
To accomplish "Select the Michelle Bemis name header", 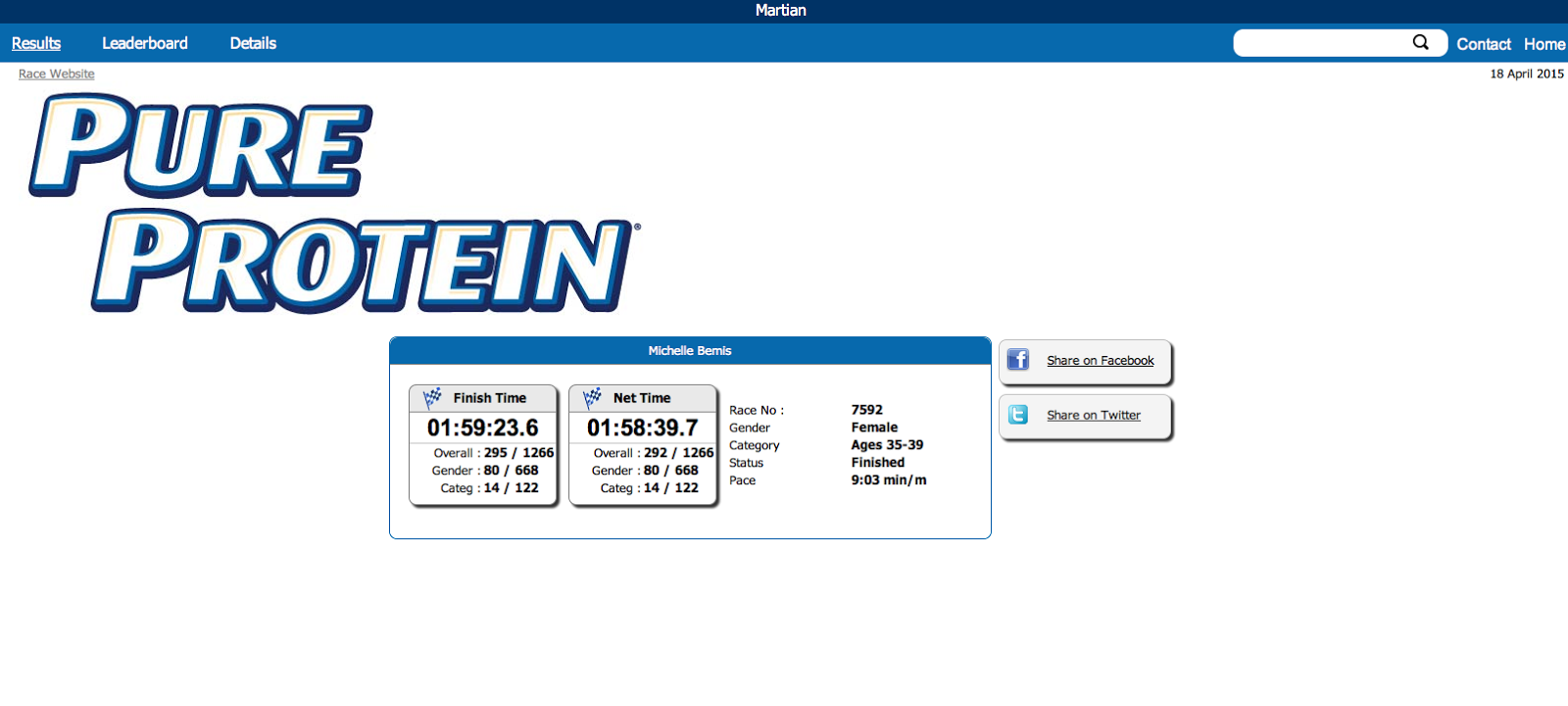I will [690, 350].
